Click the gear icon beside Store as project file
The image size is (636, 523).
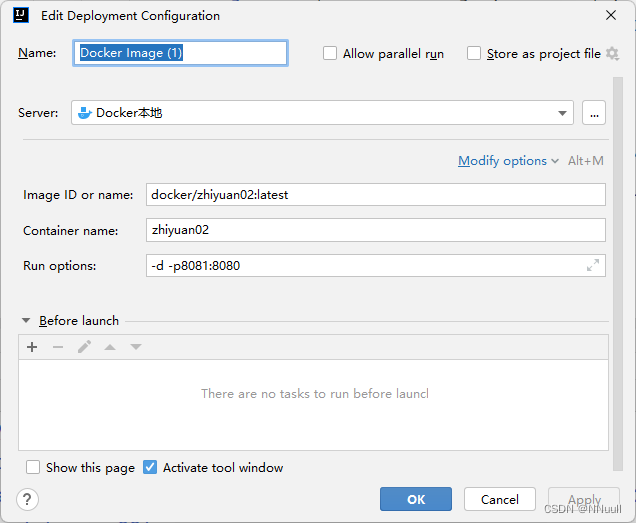coord(612,54)
